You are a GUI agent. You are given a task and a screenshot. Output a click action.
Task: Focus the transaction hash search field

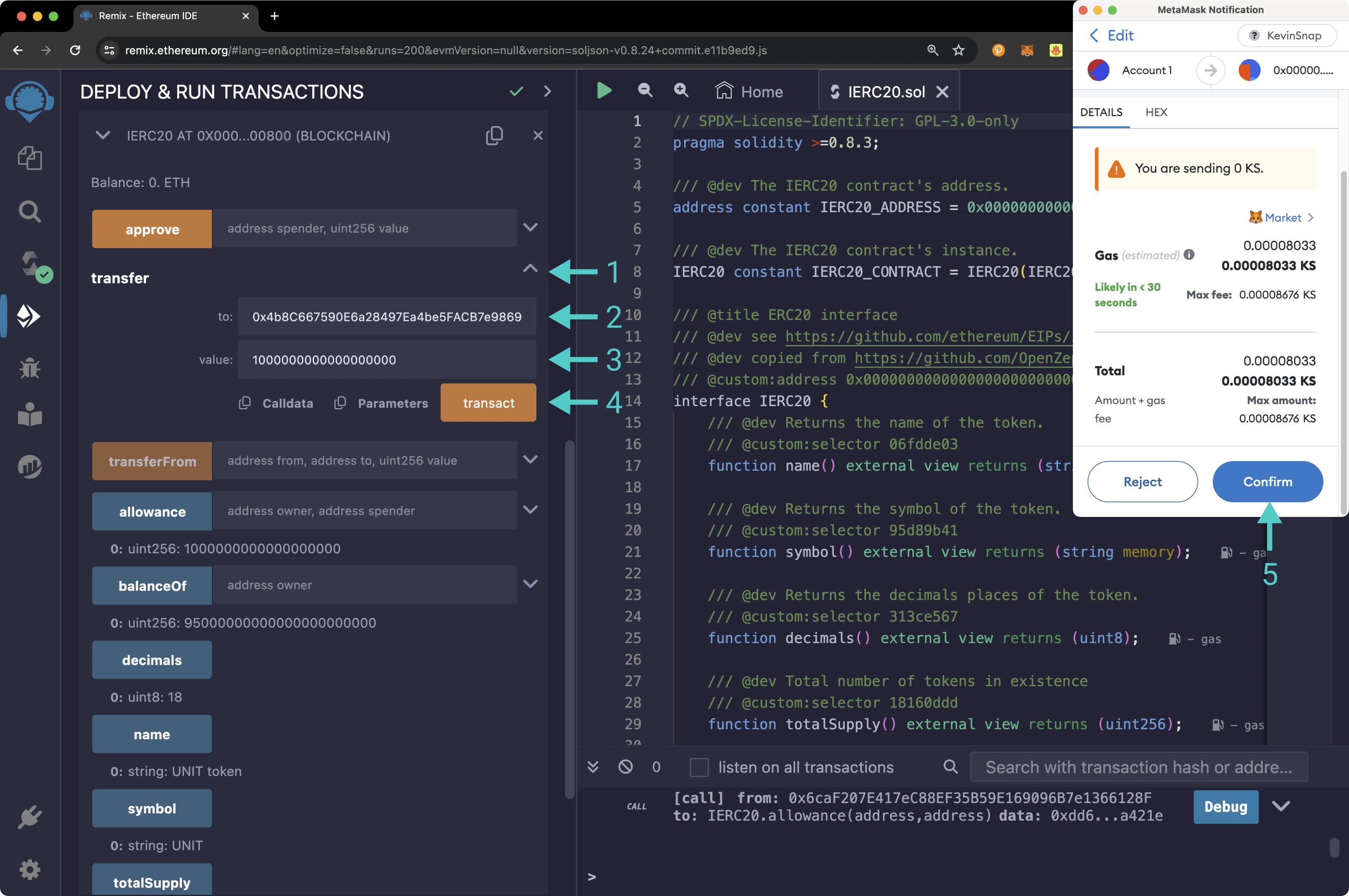1139,767
